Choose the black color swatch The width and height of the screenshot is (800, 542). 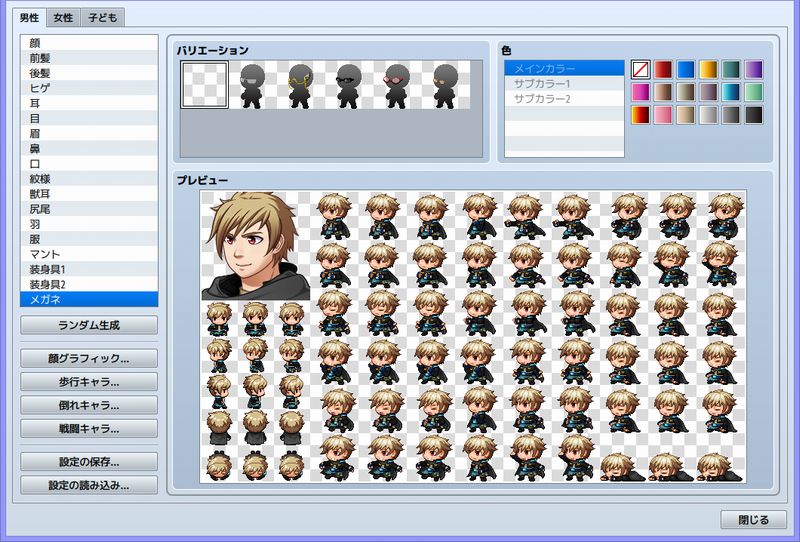click(754, 115)
